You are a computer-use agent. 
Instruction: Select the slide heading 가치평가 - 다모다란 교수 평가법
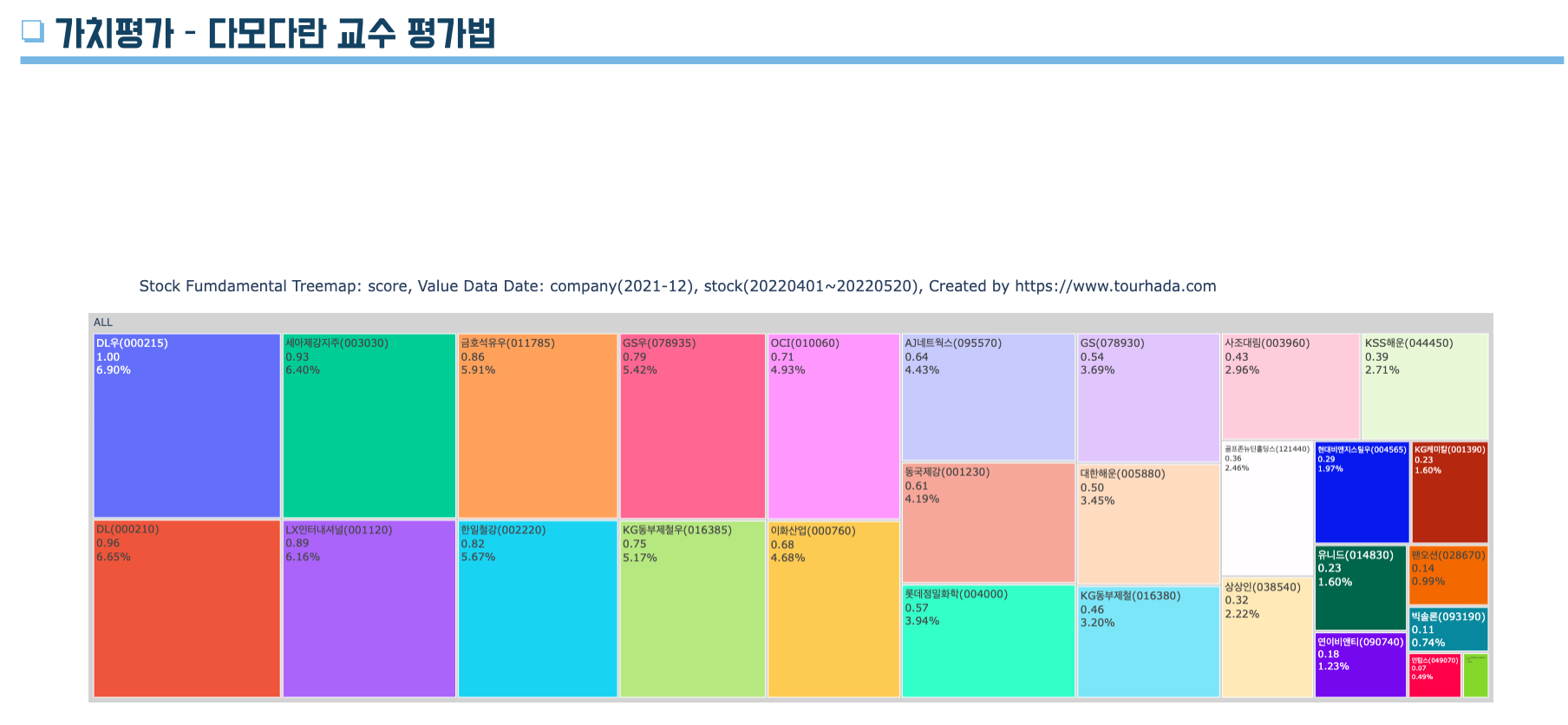275,33
